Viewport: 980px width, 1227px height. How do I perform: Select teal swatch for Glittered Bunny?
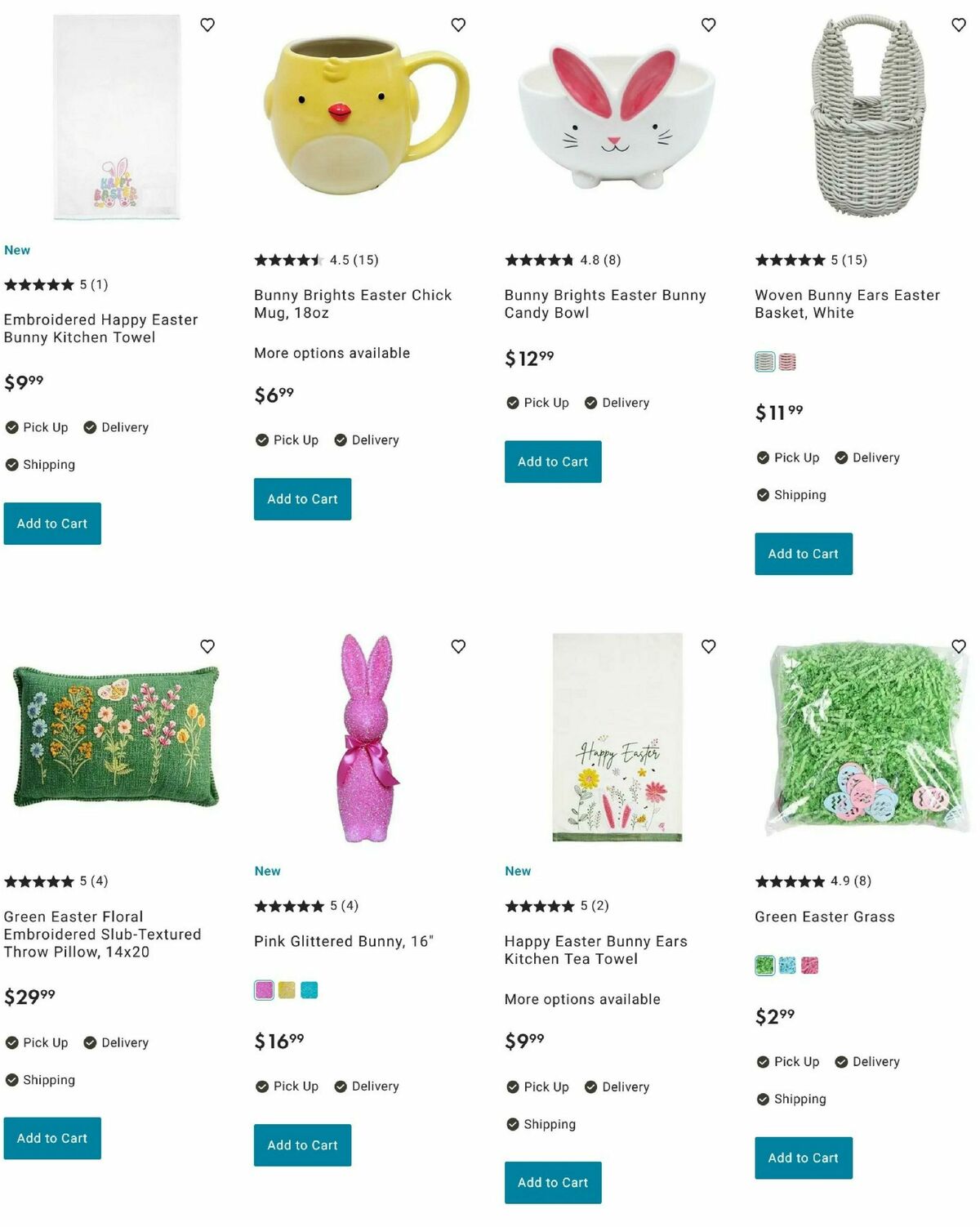coord(309,990)
